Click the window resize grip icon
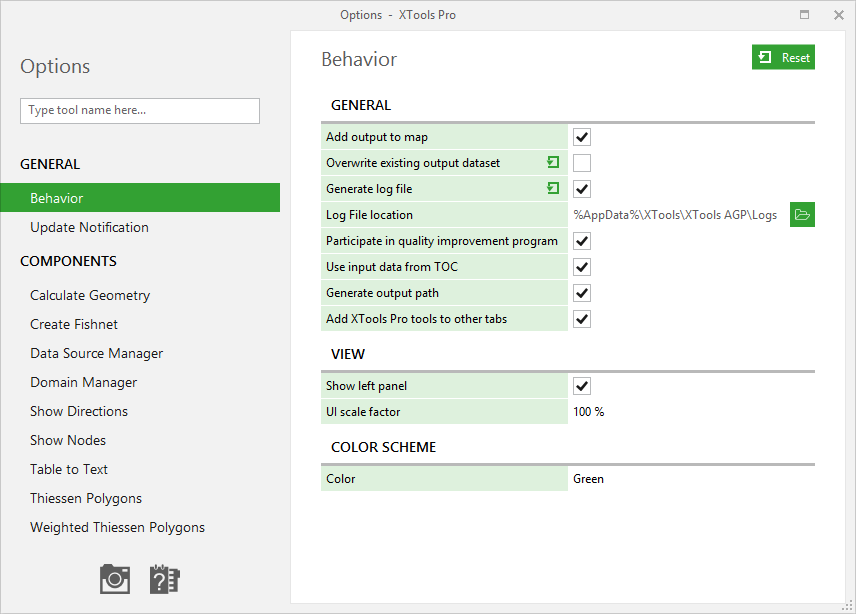 point(847,605)
